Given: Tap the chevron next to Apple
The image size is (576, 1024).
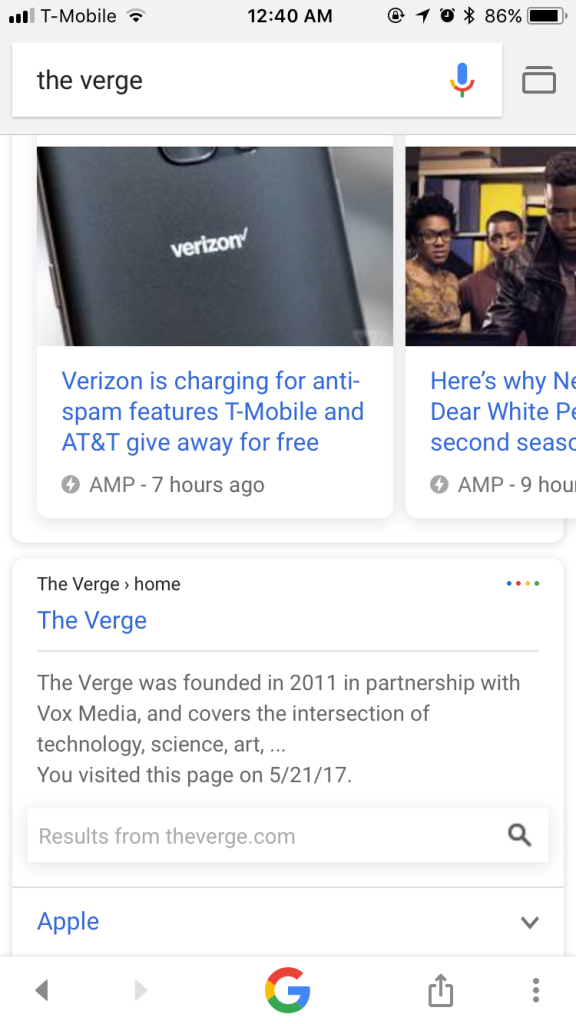Looking at the screenshot, I should 530,921.
